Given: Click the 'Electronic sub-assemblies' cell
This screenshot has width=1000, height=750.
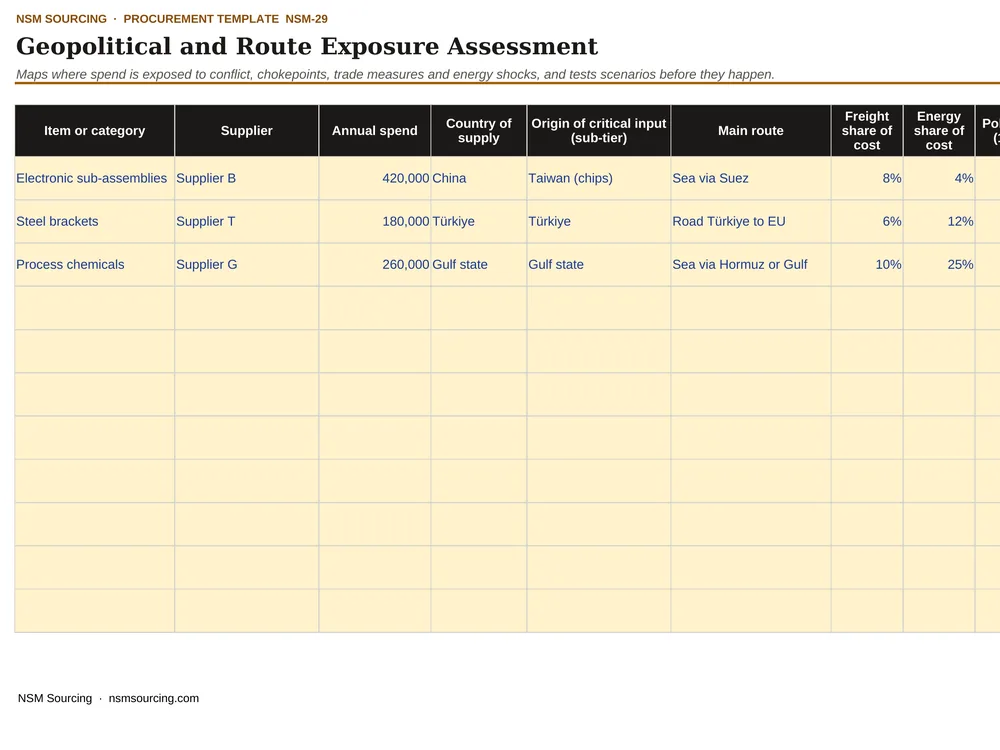Looking at the screenshot, I should (x=94, y=179).
